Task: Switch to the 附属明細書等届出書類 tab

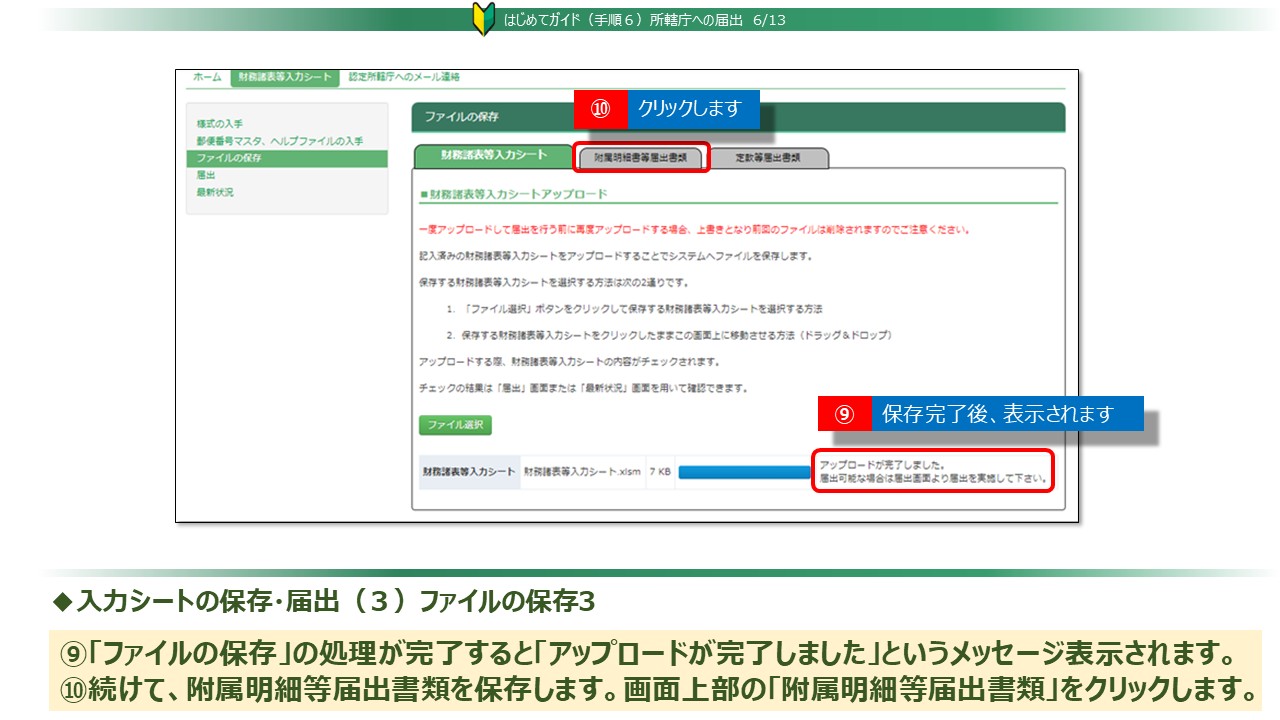Action: pyautogui.click(x=641, y=158)
